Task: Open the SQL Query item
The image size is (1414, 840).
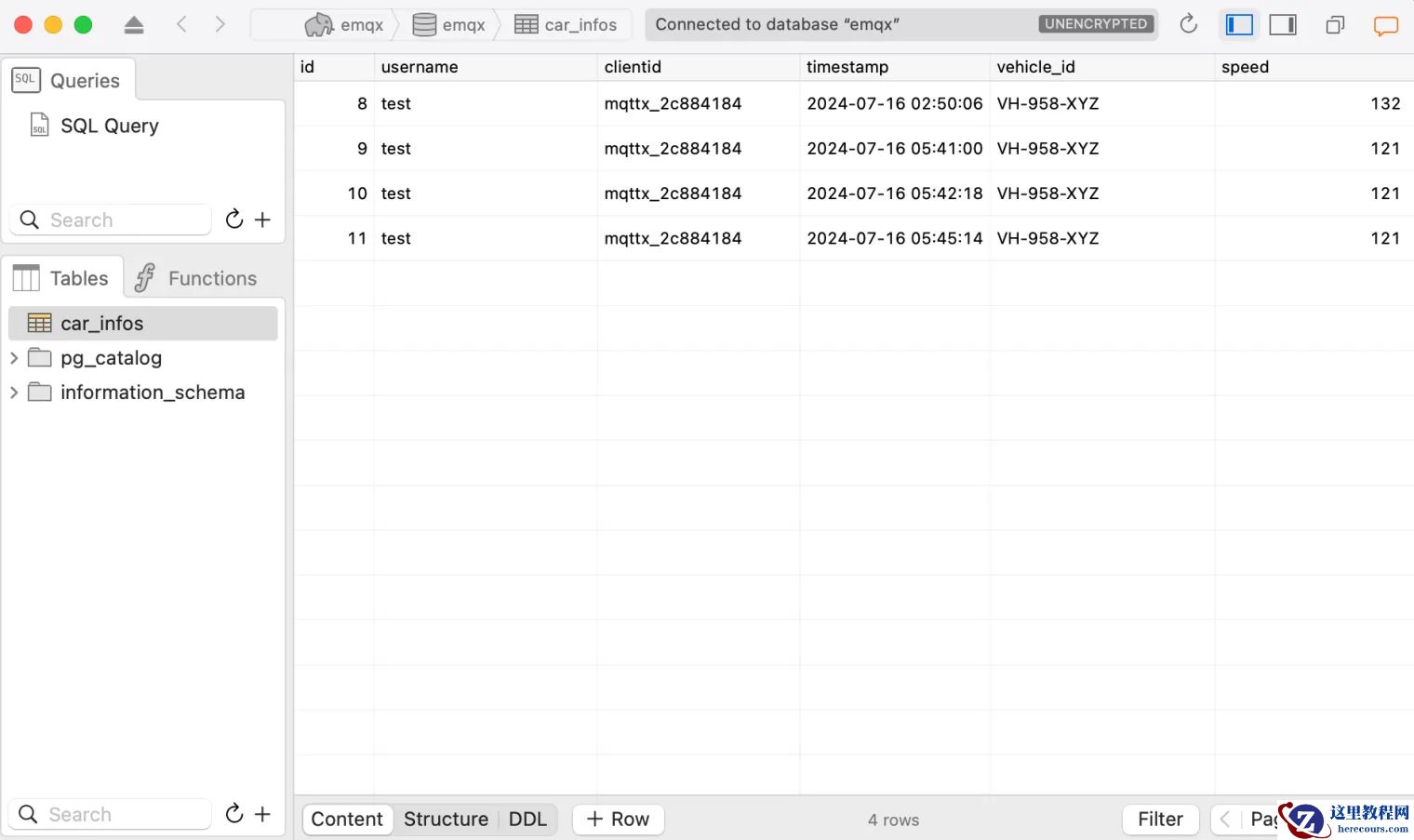Action: tap(95, 126)
